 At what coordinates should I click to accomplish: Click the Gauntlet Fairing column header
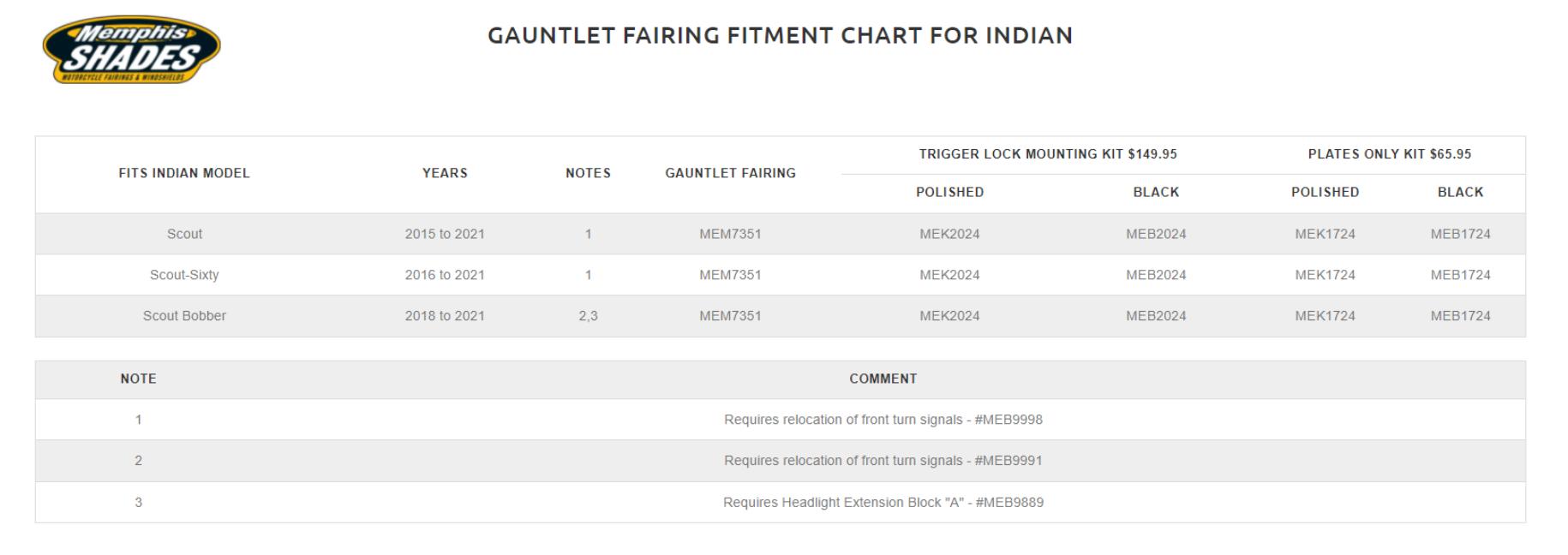click(x=730, y=173)
